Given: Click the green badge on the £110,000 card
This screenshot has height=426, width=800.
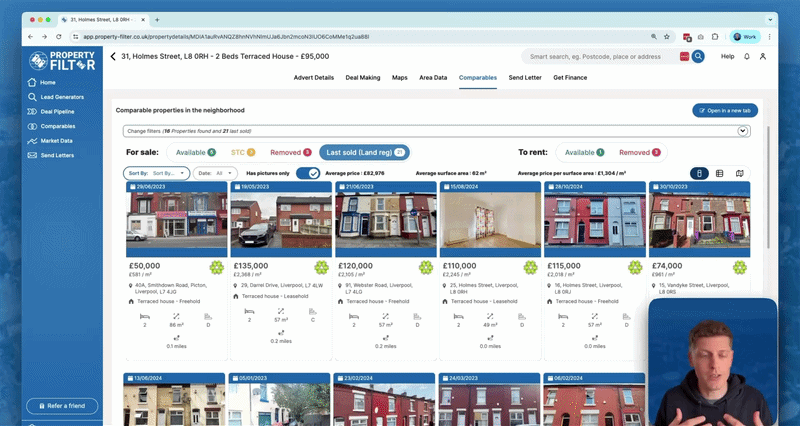Looking at the screenshot, I should point(531,267).
